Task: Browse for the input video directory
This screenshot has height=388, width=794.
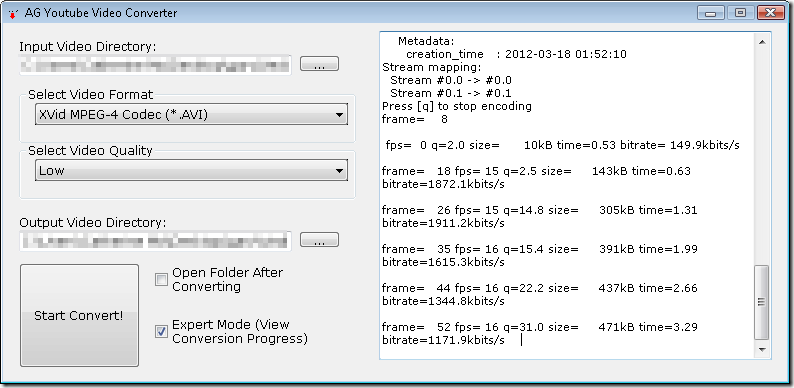Action: pos(319,64)
